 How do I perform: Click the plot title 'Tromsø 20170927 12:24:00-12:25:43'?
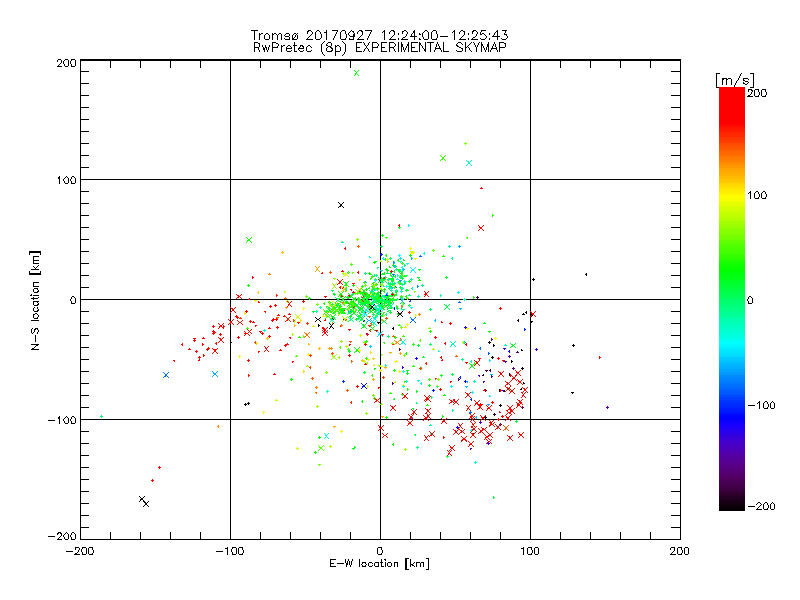tap(379, 35)
